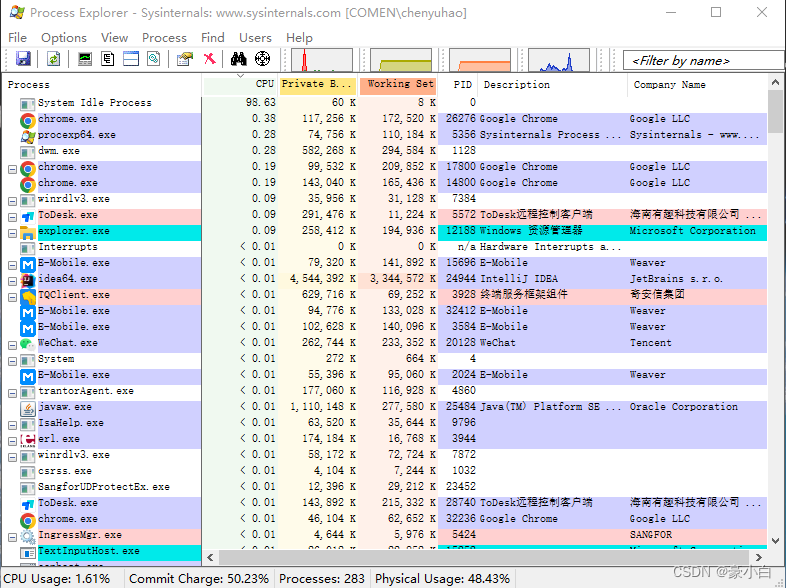
Task: Click the red Kill Process icon
Action: click(210, 59)
